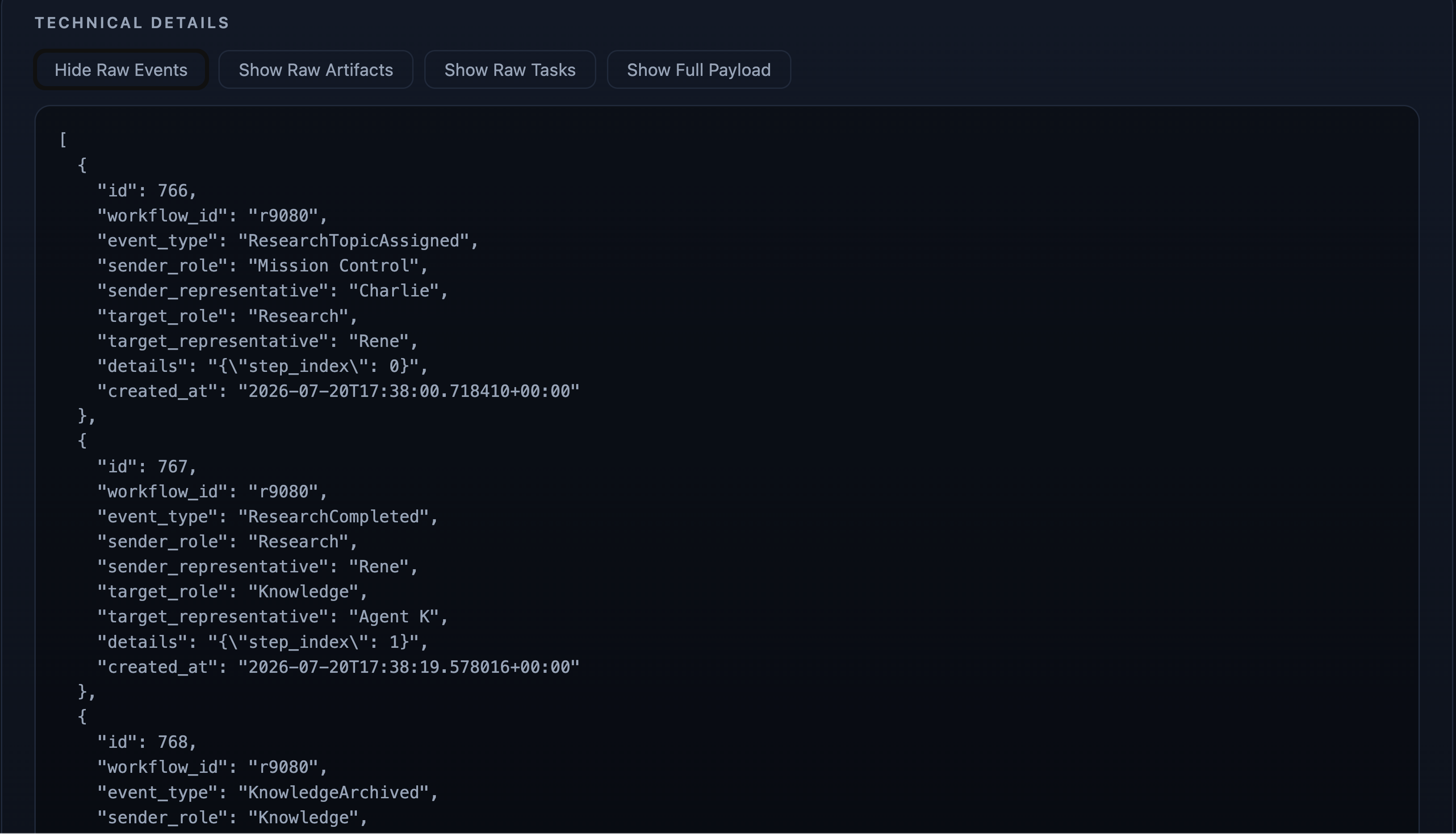The width and height of the screenshot is (1456, 834).
Task: Open the Show Full Payload view
Action: coord(699,70)
